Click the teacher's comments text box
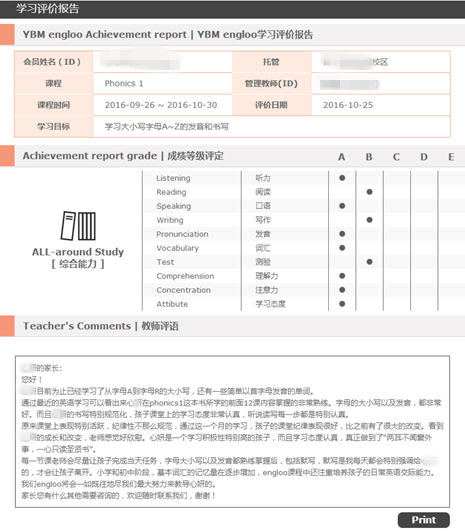 [232, 432]
